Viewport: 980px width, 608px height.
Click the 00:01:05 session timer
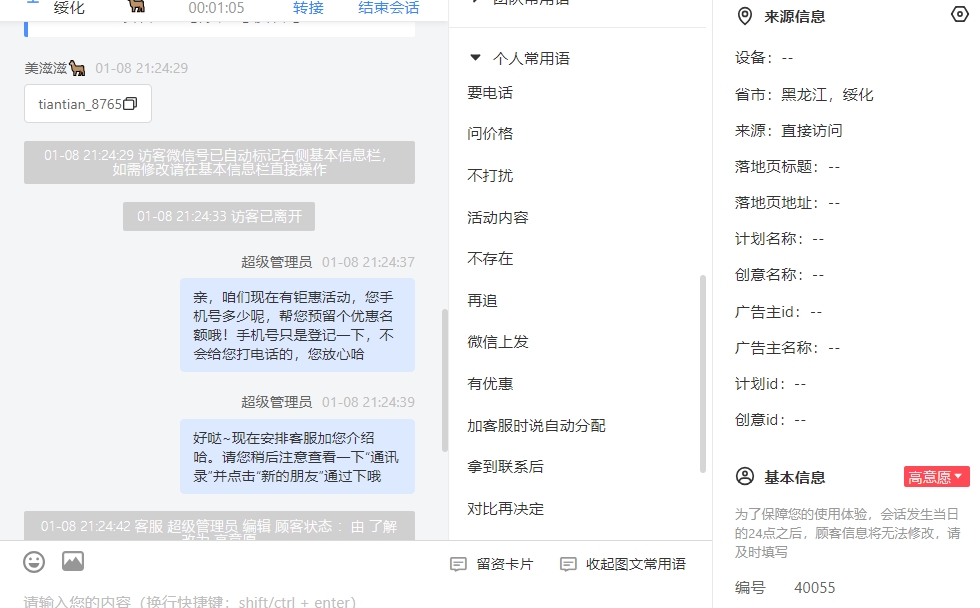[x=216, y=8]
